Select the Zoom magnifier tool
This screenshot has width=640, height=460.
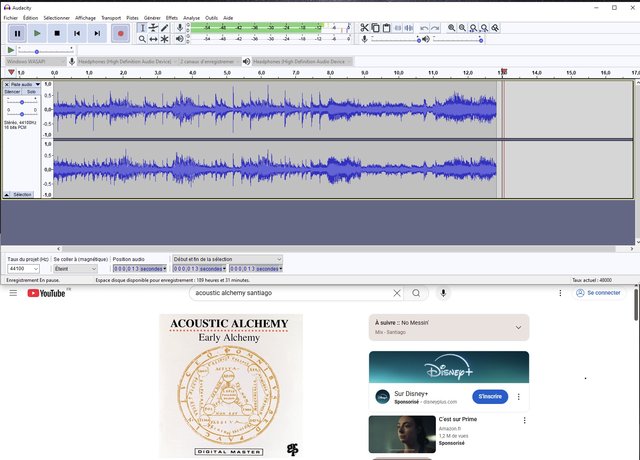(x=142, y=39)
